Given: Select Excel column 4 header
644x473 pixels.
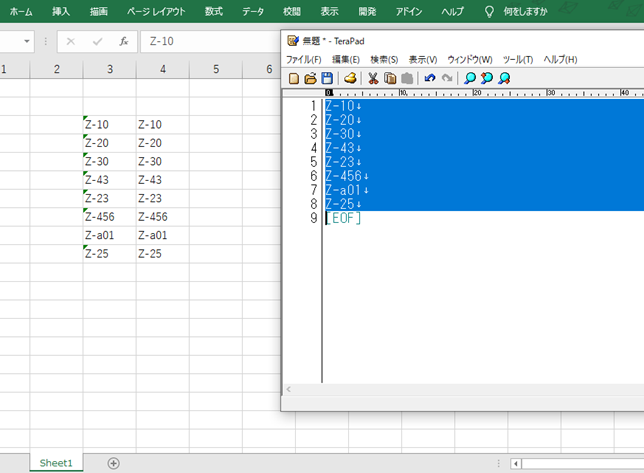Looking at the screenshot, I should pyautogui.click(x=163, y=69).
